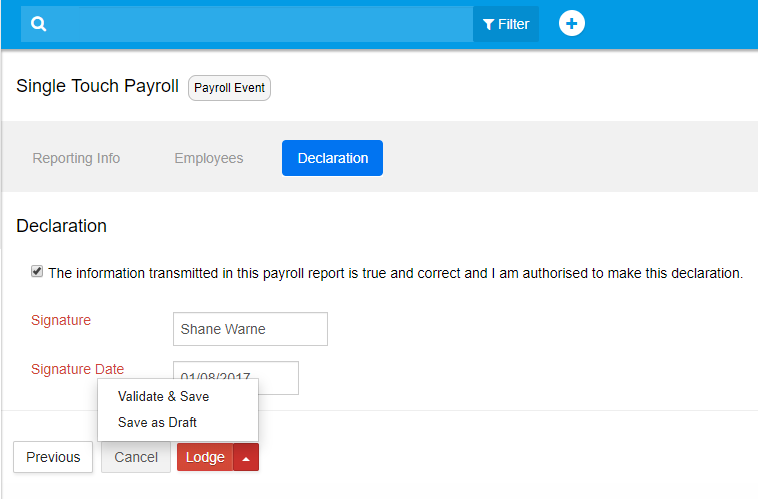Image resolution: width=758 pixels, height=499 pixels.
Task: Click the declaration statement text
Action: 395,273
